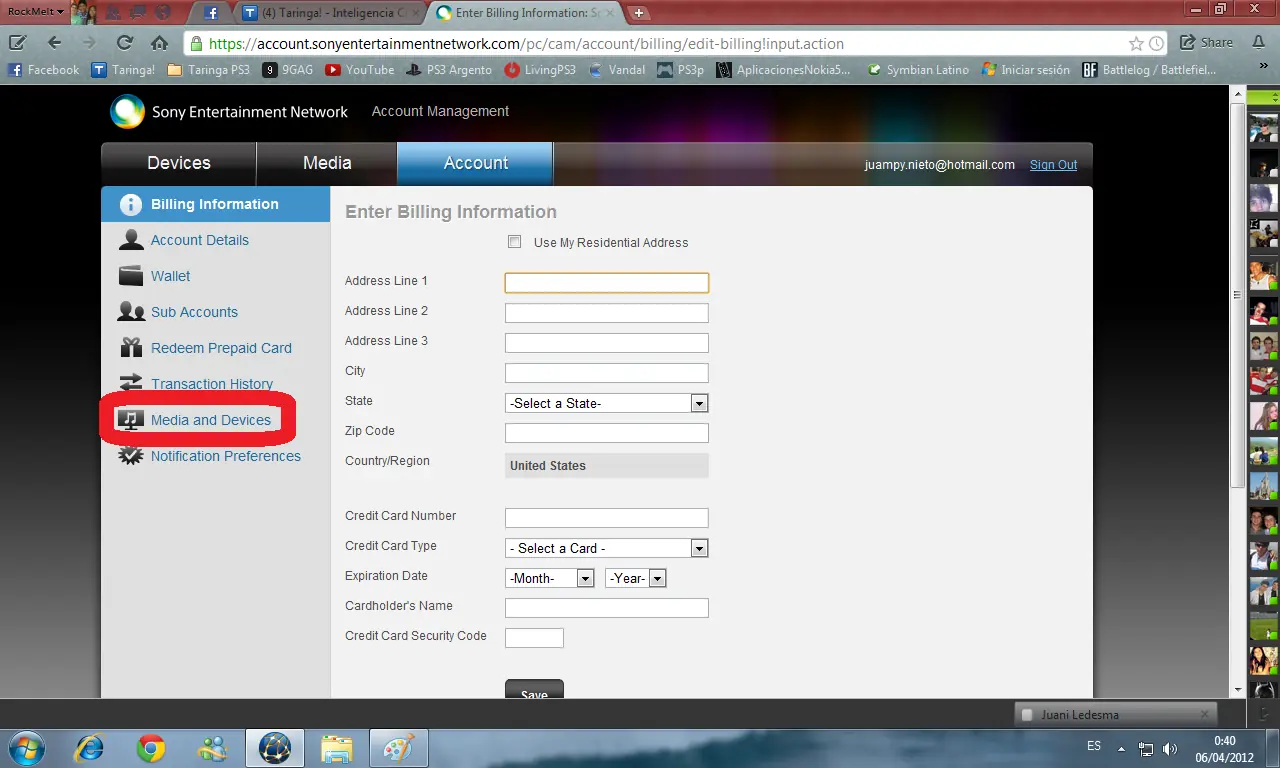Open the Windows Start menu
The height and width of the screenshot is (768, 1280).
tap(26, 748)
